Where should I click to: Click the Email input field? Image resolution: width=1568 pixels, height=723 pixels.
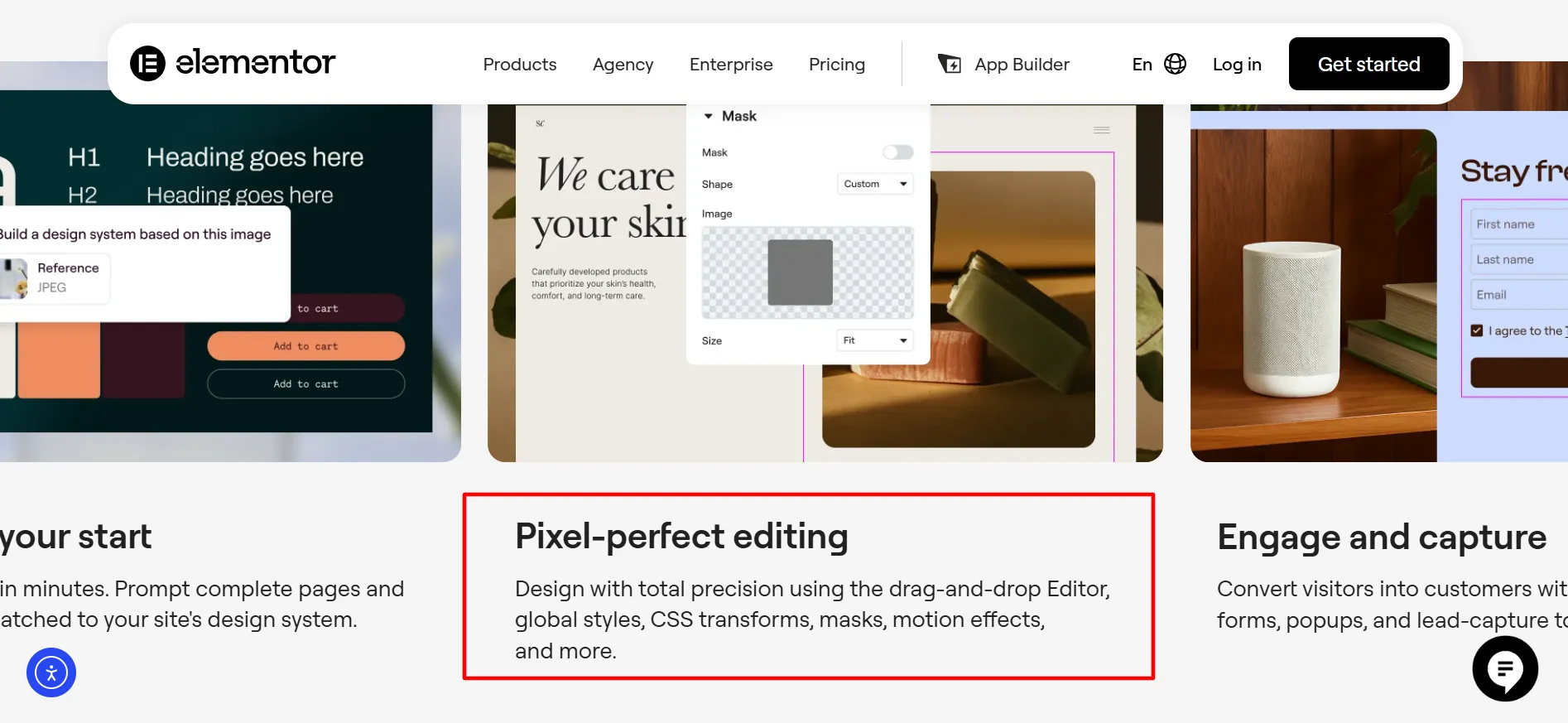point(1519,295)
